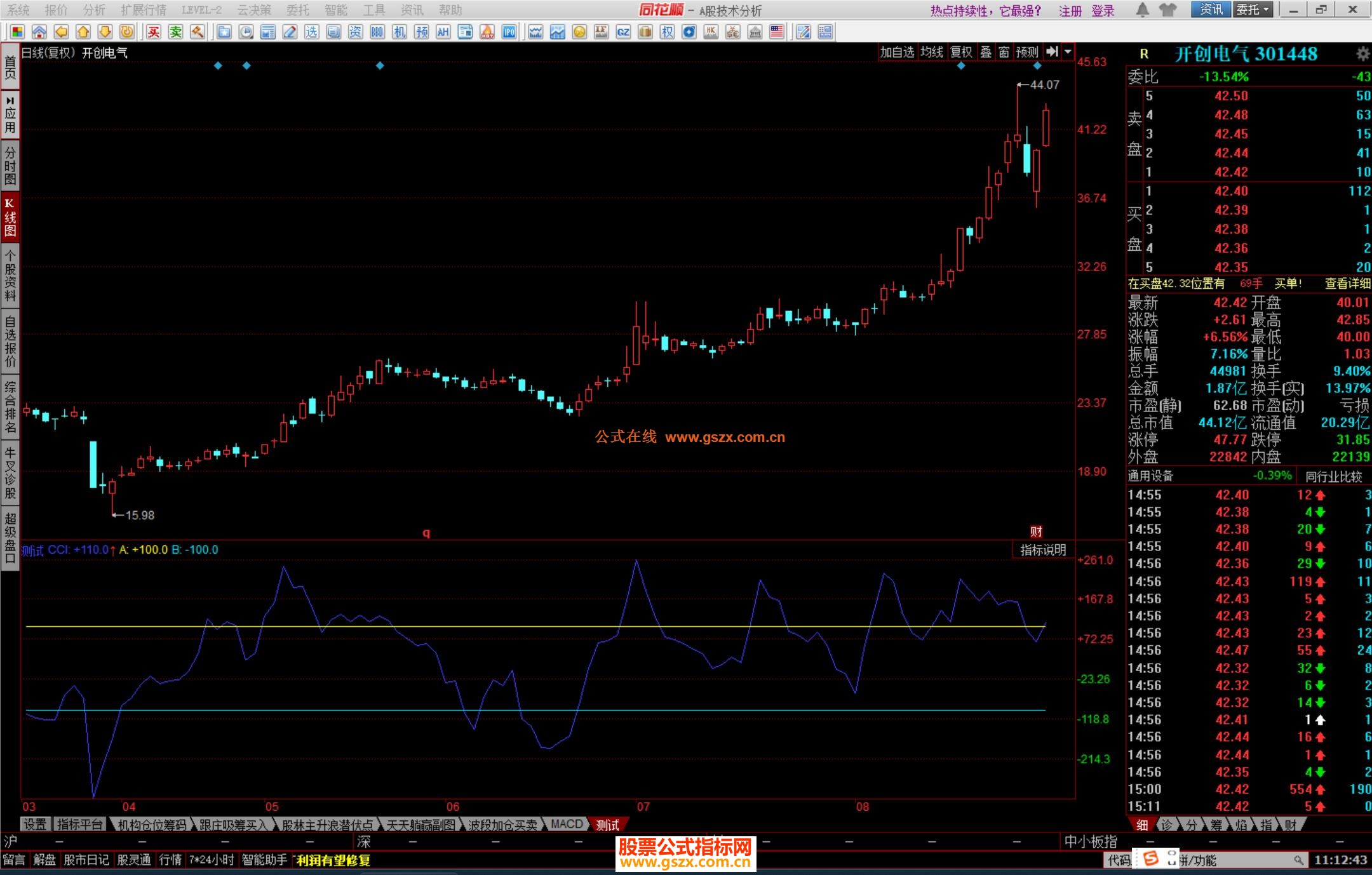Open the 扩展行情 menu
This screenshot has height=875, width=1372.
pos(144,10)
